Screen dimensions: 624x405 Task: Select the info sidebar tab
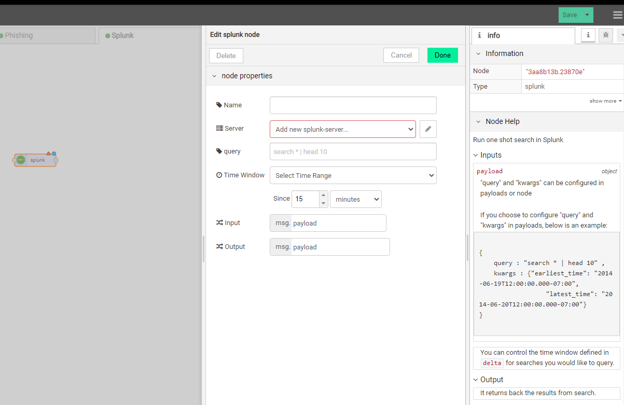523,35
